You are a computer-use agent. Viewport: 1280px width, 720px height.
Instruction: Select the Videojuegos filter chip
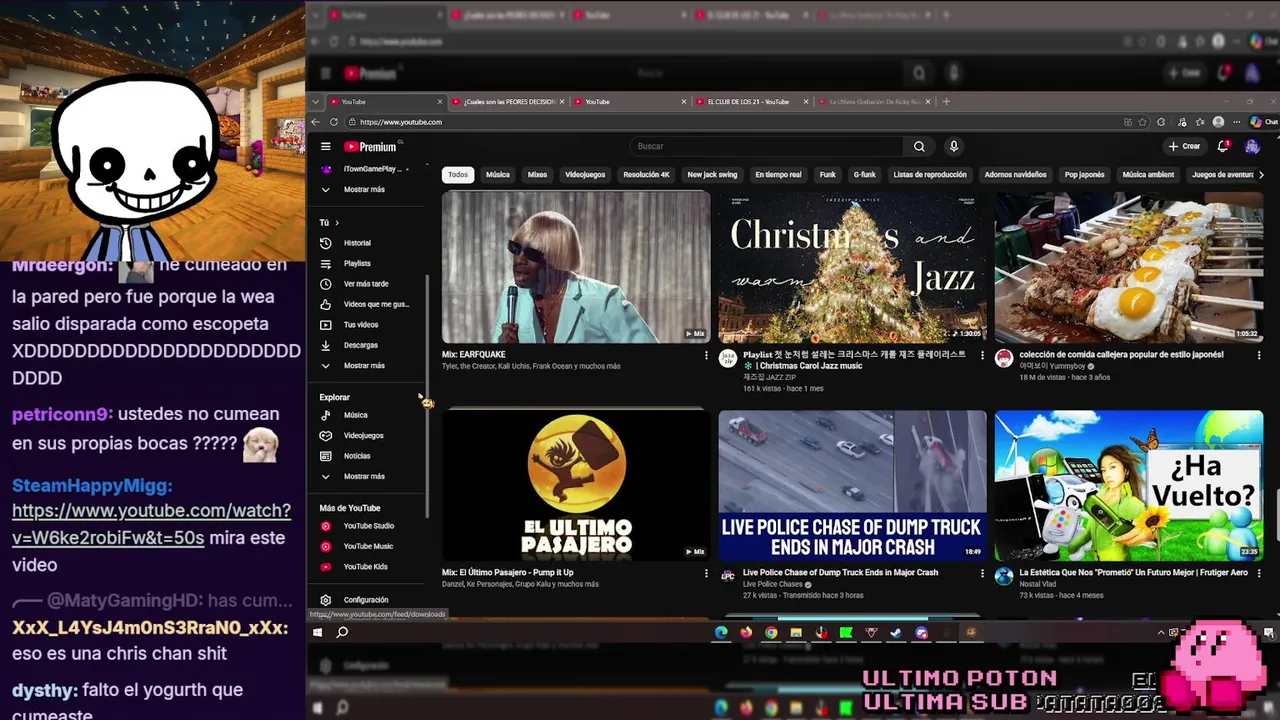[585, 175]
